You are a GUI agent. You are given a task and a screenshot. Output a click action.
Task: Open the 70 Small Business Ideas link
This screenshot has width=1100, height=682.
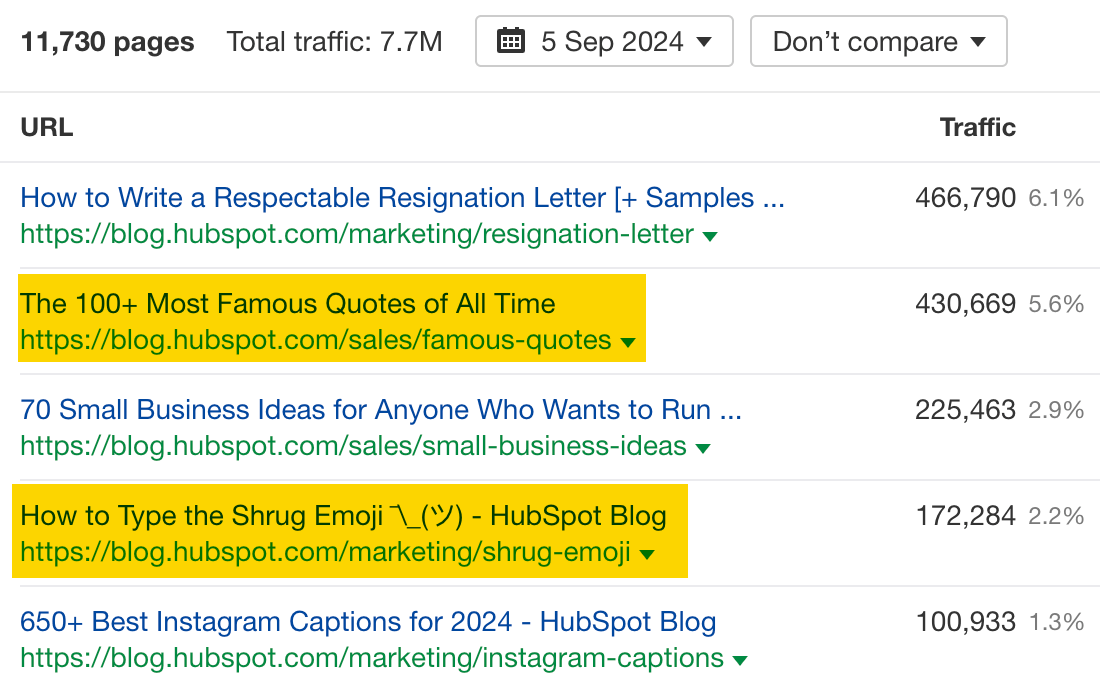coord(380,409)
